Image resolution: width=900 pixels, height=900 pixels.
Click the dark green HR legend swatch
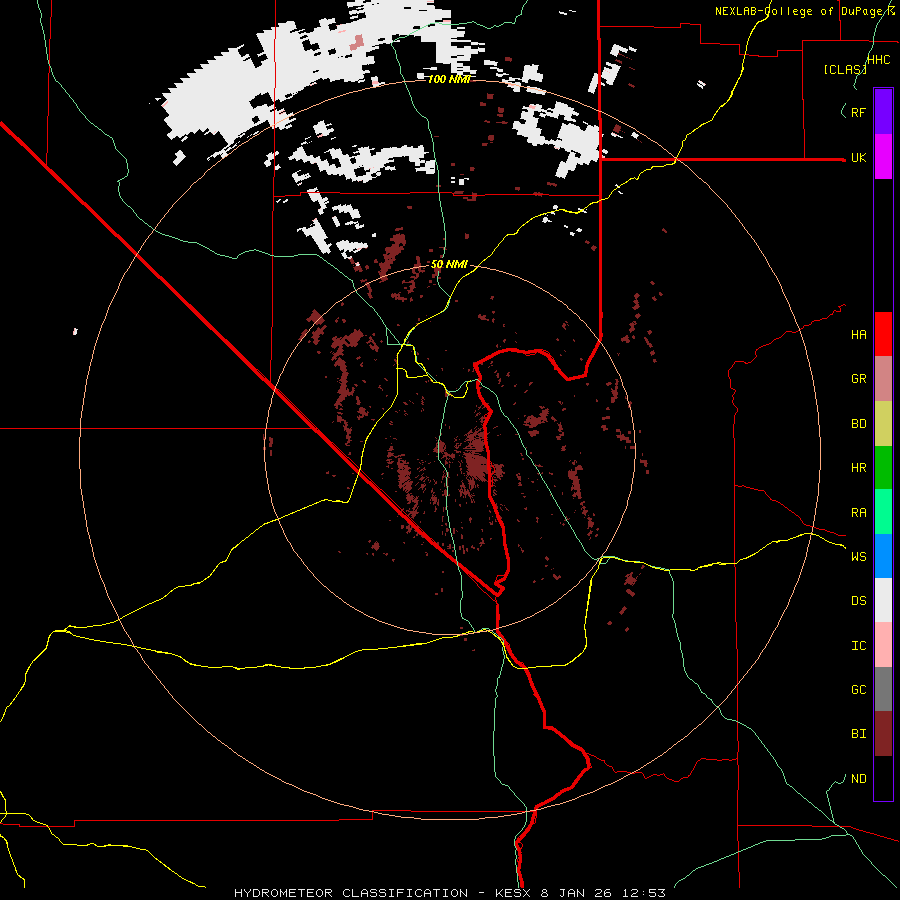pos(883,468)
